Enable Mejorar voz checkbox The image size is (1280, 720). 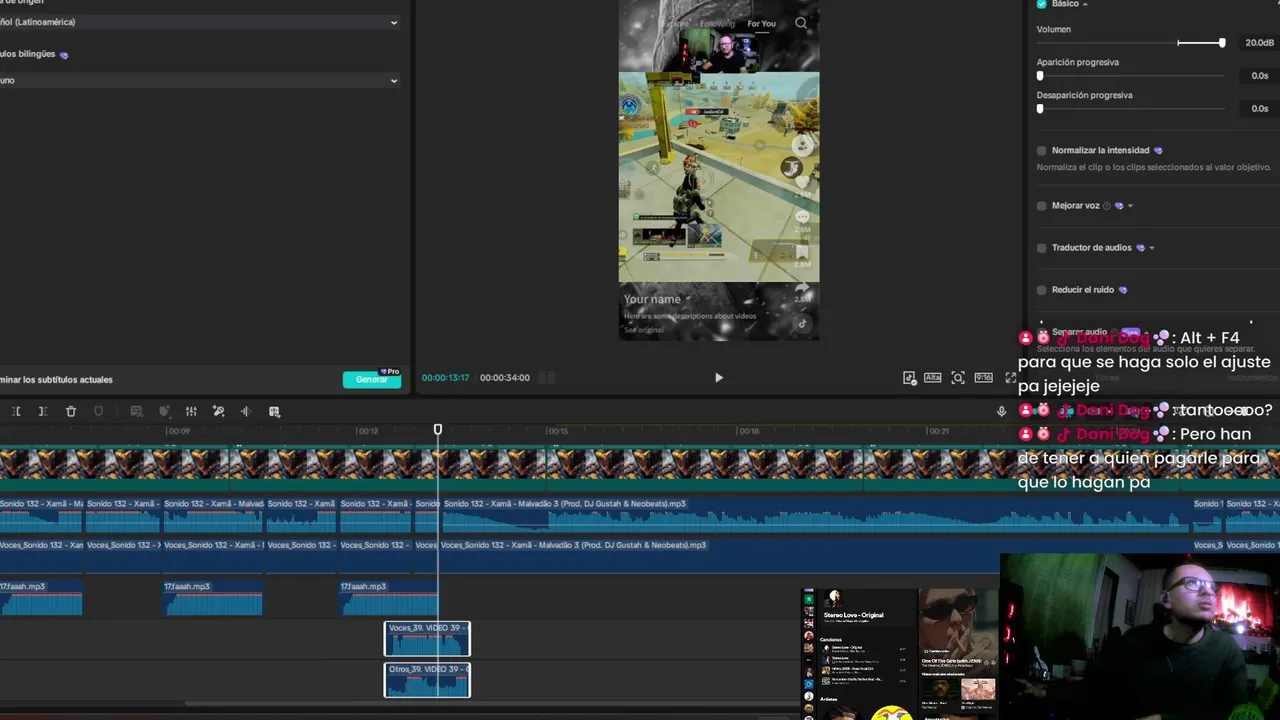[1042, 206]
